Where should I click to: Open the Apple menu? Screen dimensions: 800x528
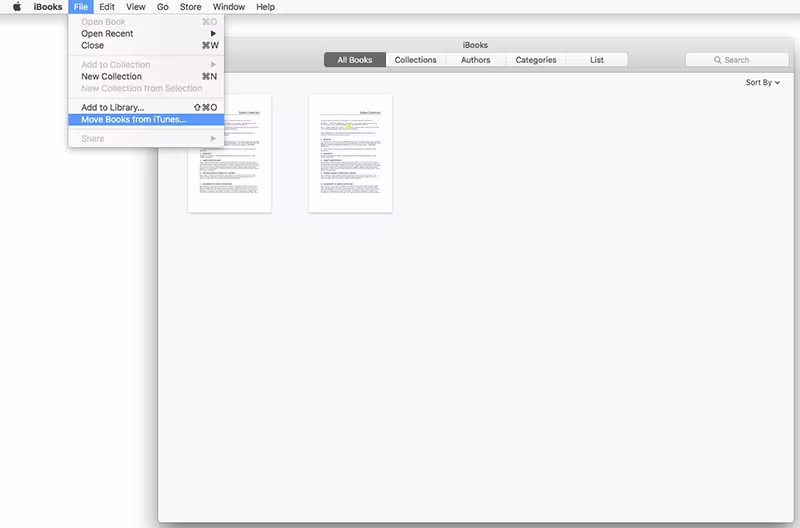pos(17,7)
